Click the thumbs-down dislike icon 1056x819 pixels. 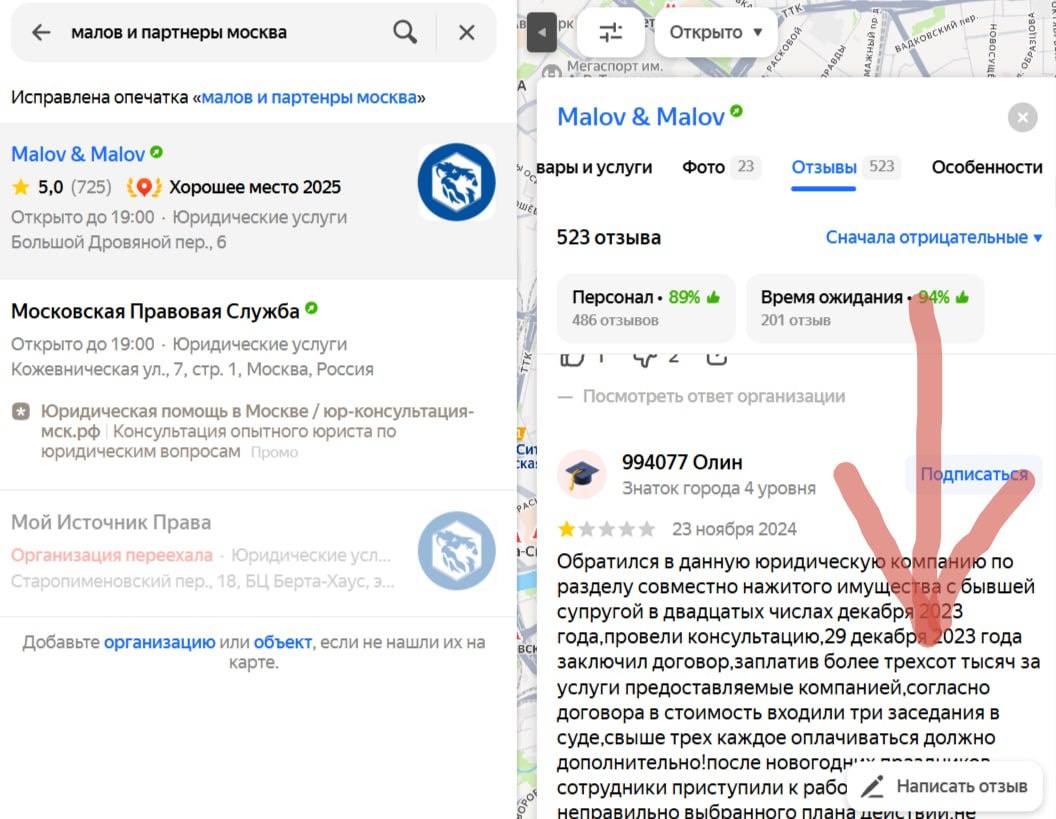tap(645, 359)
